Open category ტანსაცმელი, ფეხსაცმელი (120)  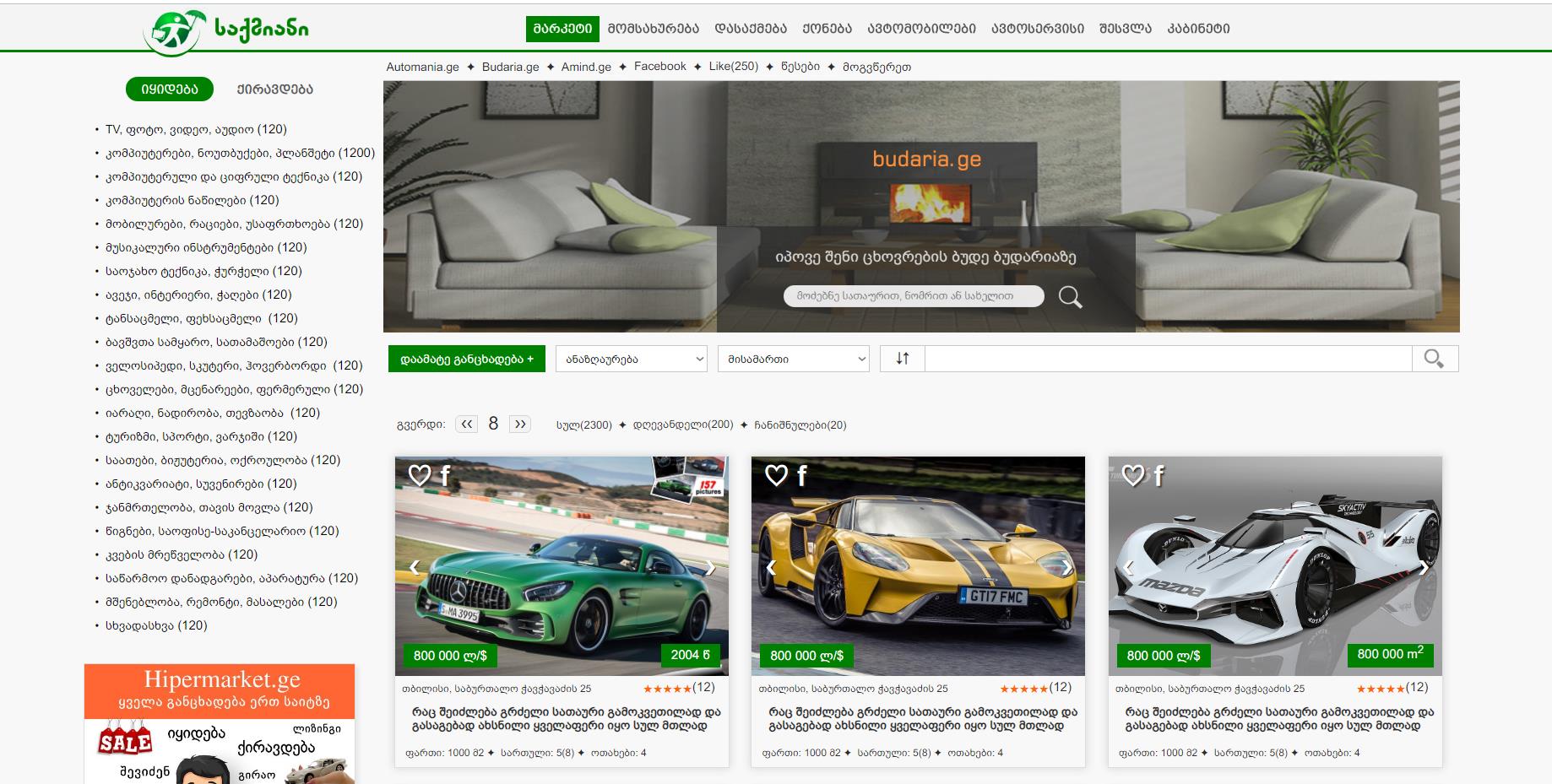click(202, 318)
